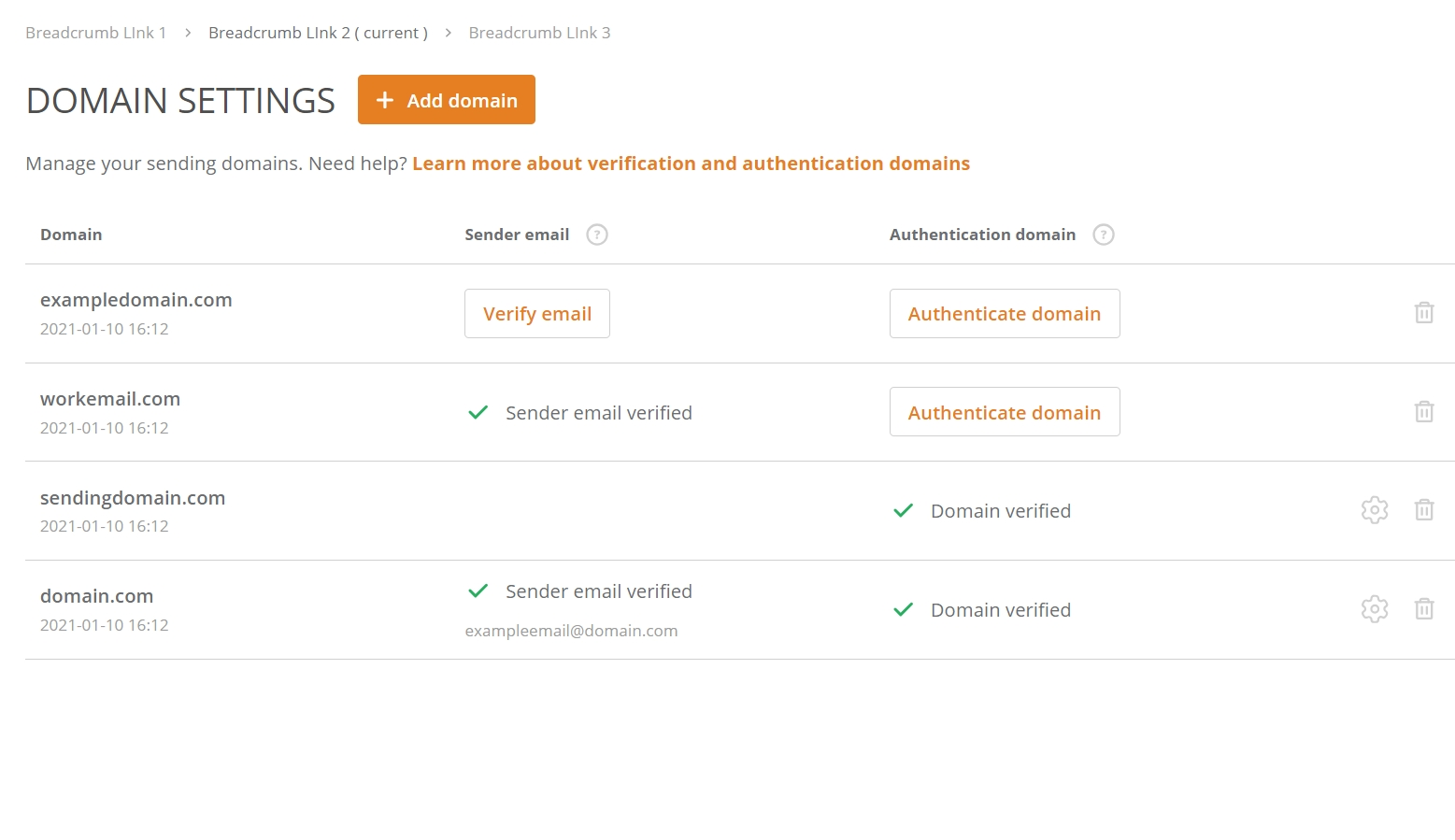Click the Authentication domain help icon

point(1103,235)
